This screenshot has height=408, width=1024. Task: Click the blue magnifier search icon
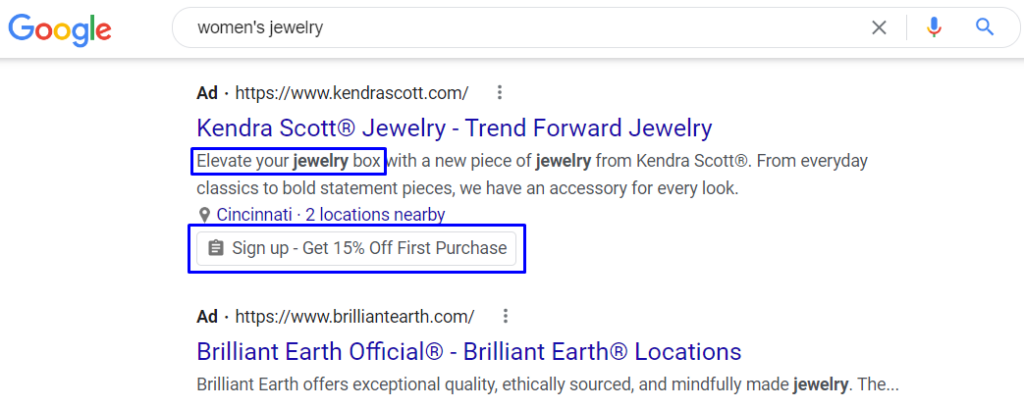pyautogui.click(x=984, y=27)
